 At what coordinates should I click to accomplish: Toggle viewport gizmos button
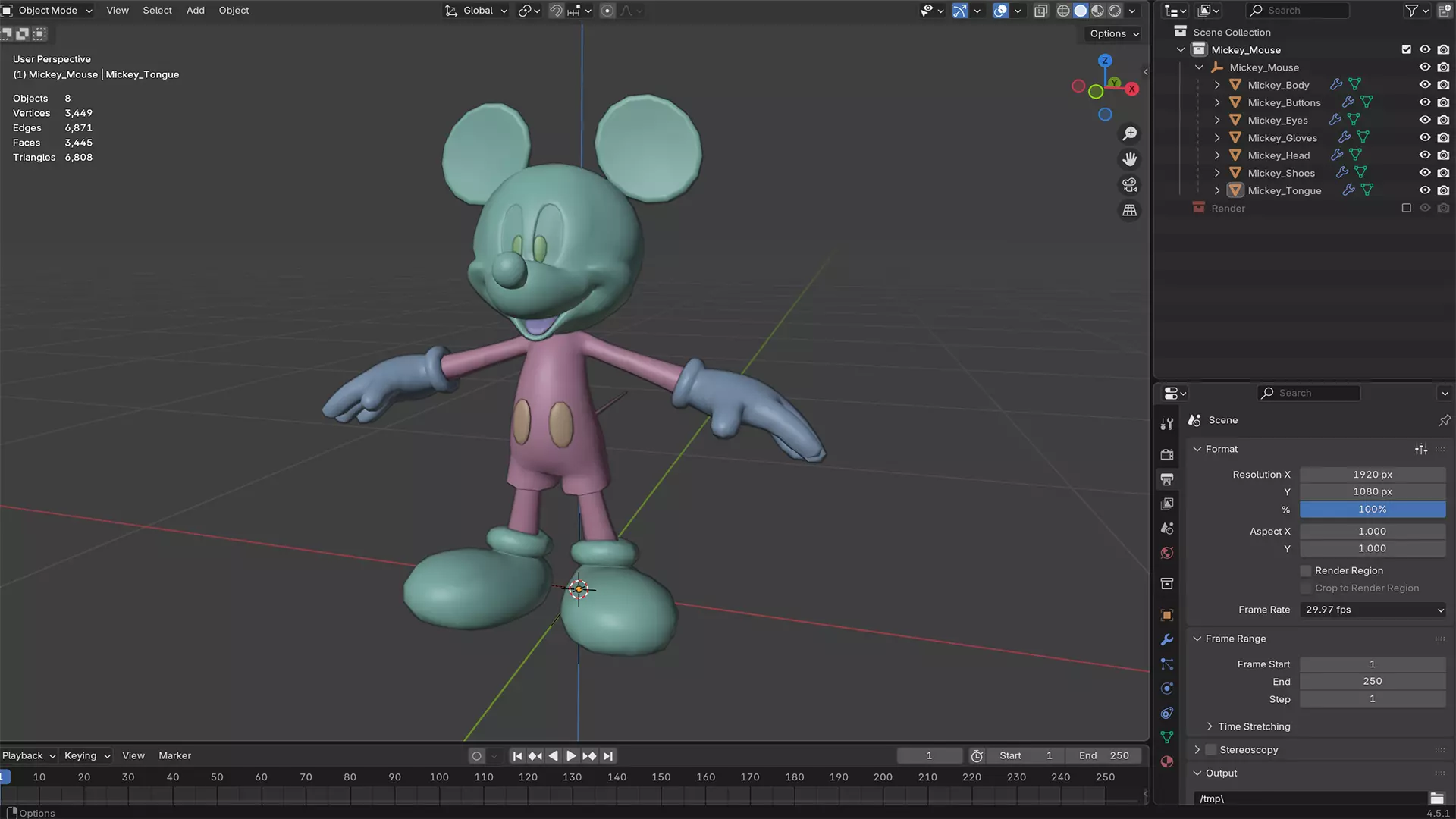960,11
